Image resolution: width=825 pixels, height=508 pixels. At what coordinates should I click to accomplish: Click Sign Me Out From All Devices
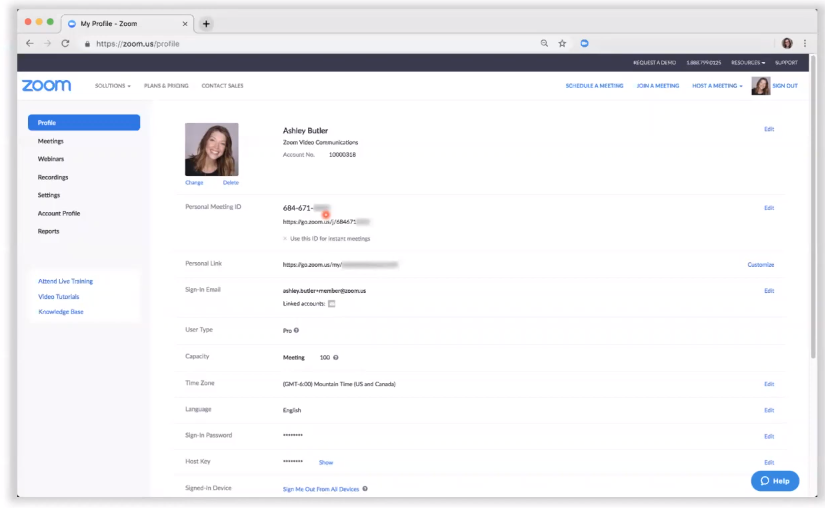[x=321, y=489]
